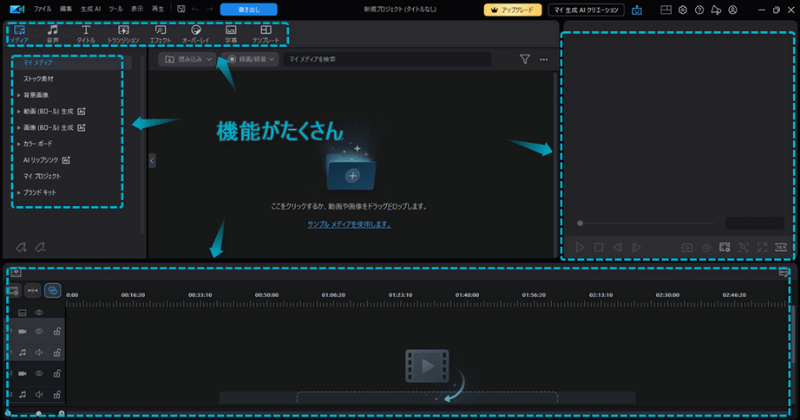Collapse the sidebar with the chevron handle
800x420 pixels.
(152, 161)
